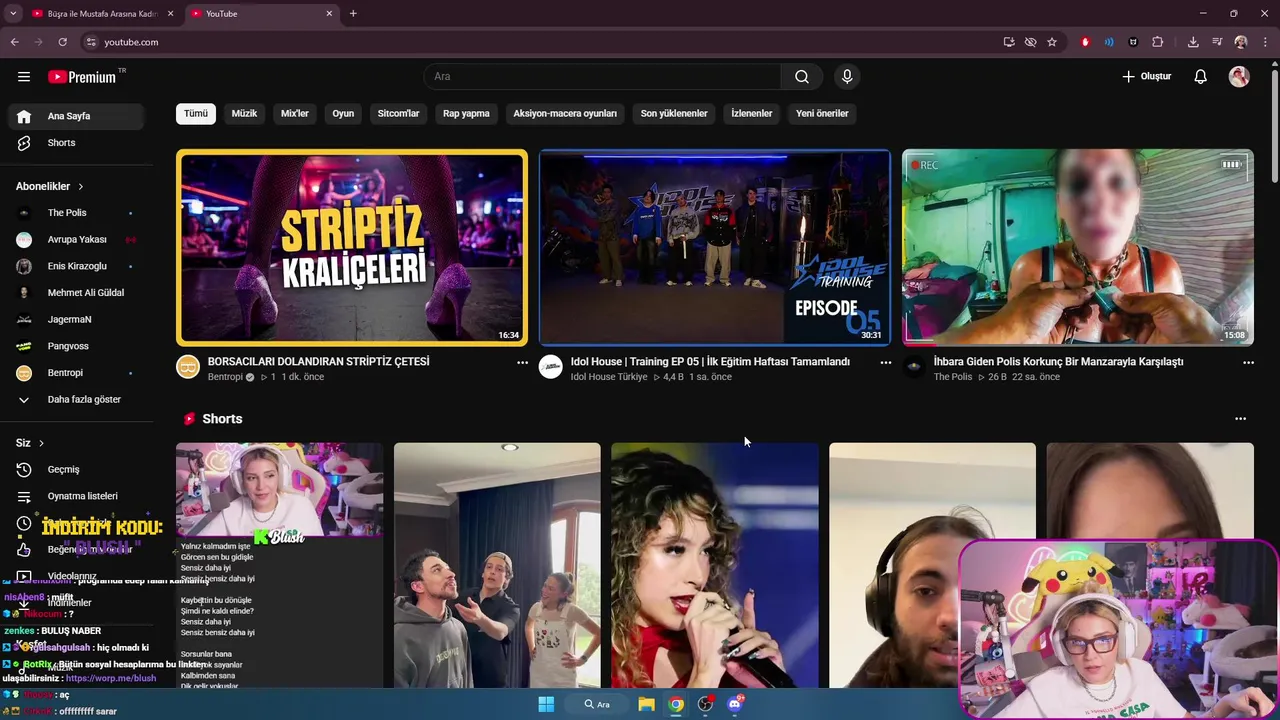
Task: Open Idol House channel avatar beside video
Action: [551, 367]
